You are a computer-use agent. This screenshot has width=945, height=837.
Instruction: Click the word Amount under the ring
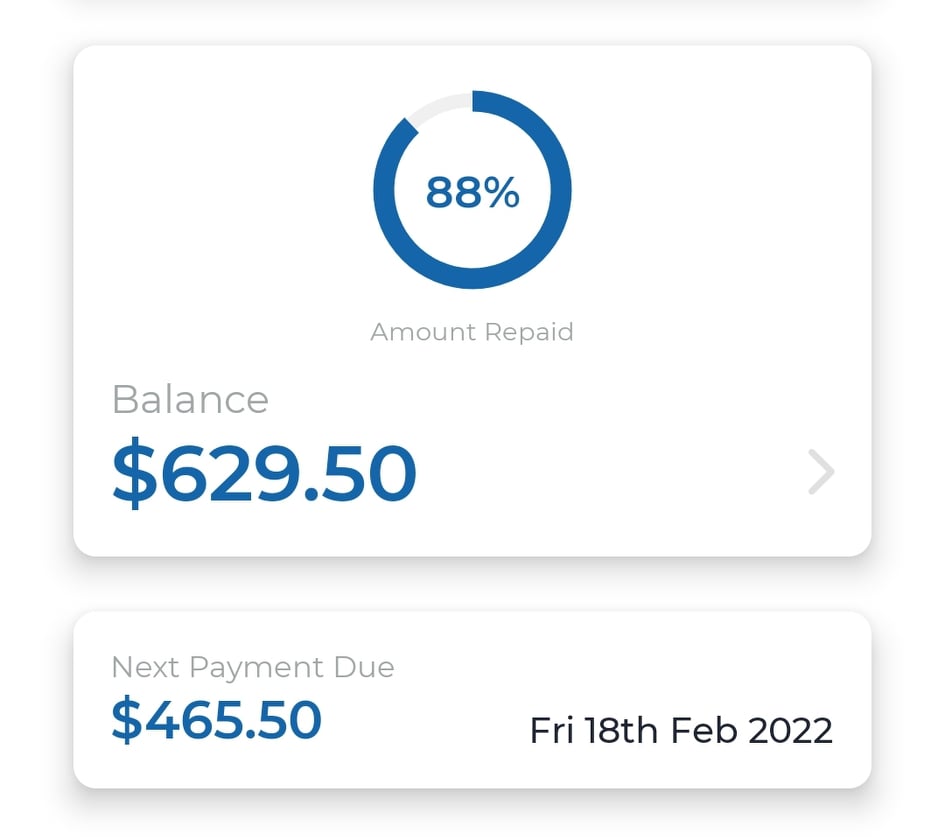point(423,332)
